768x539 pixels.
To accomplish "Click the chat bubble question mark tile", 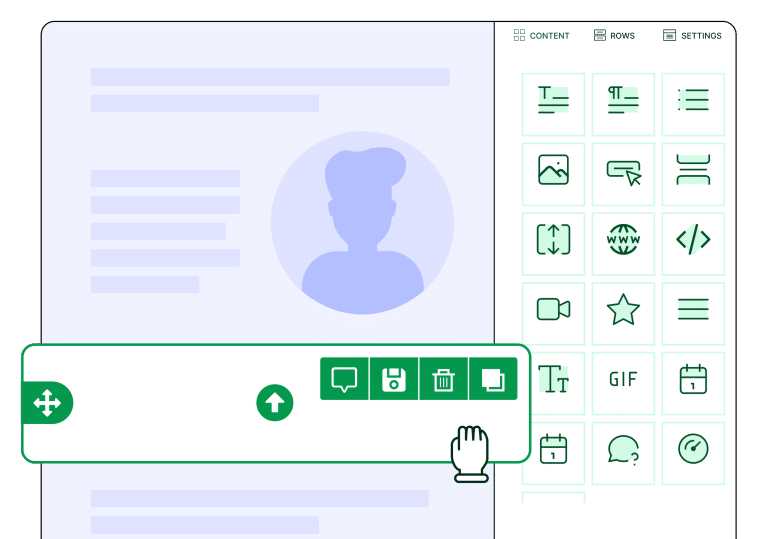I will point(623,449).
